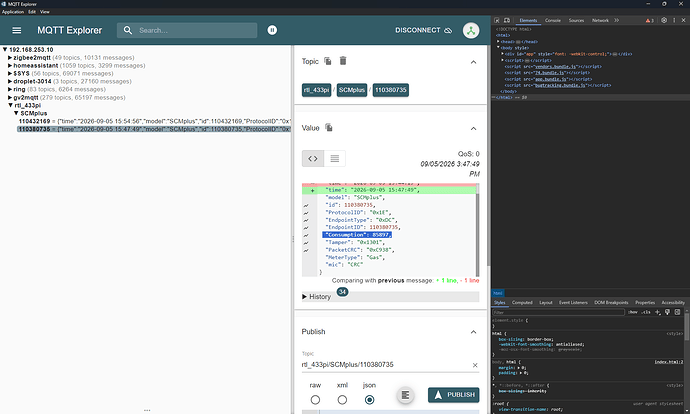Clear the publish topic with the X icon
690x414 pixels.
pos(475,365)
